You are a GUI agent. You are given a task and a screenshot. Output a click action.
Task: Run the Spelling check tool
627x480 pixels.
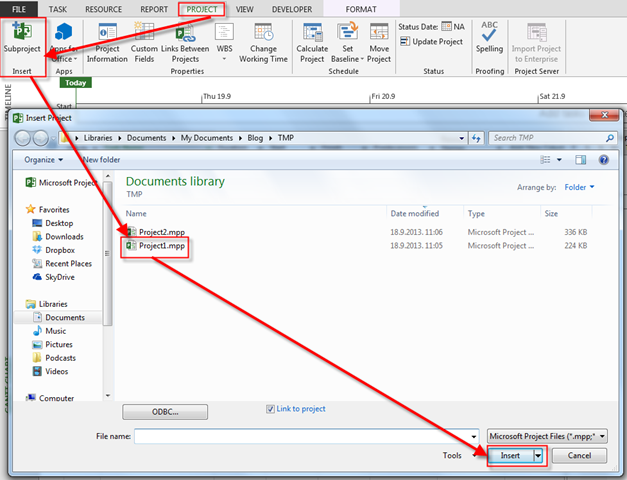coord(489,34)
